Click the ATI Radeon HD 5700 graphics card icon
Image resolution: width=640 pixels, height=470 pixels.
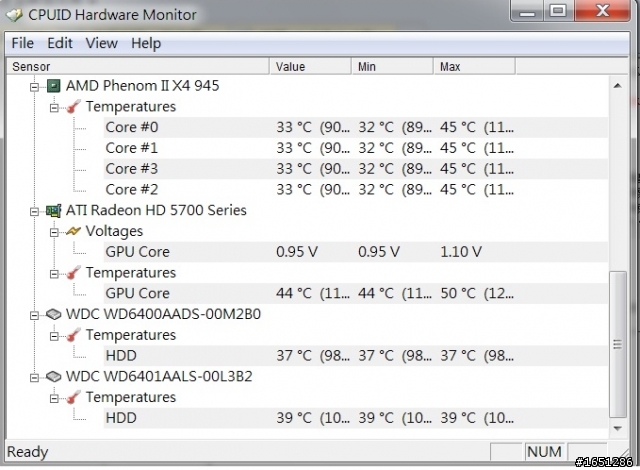click(x=53, y=211)
